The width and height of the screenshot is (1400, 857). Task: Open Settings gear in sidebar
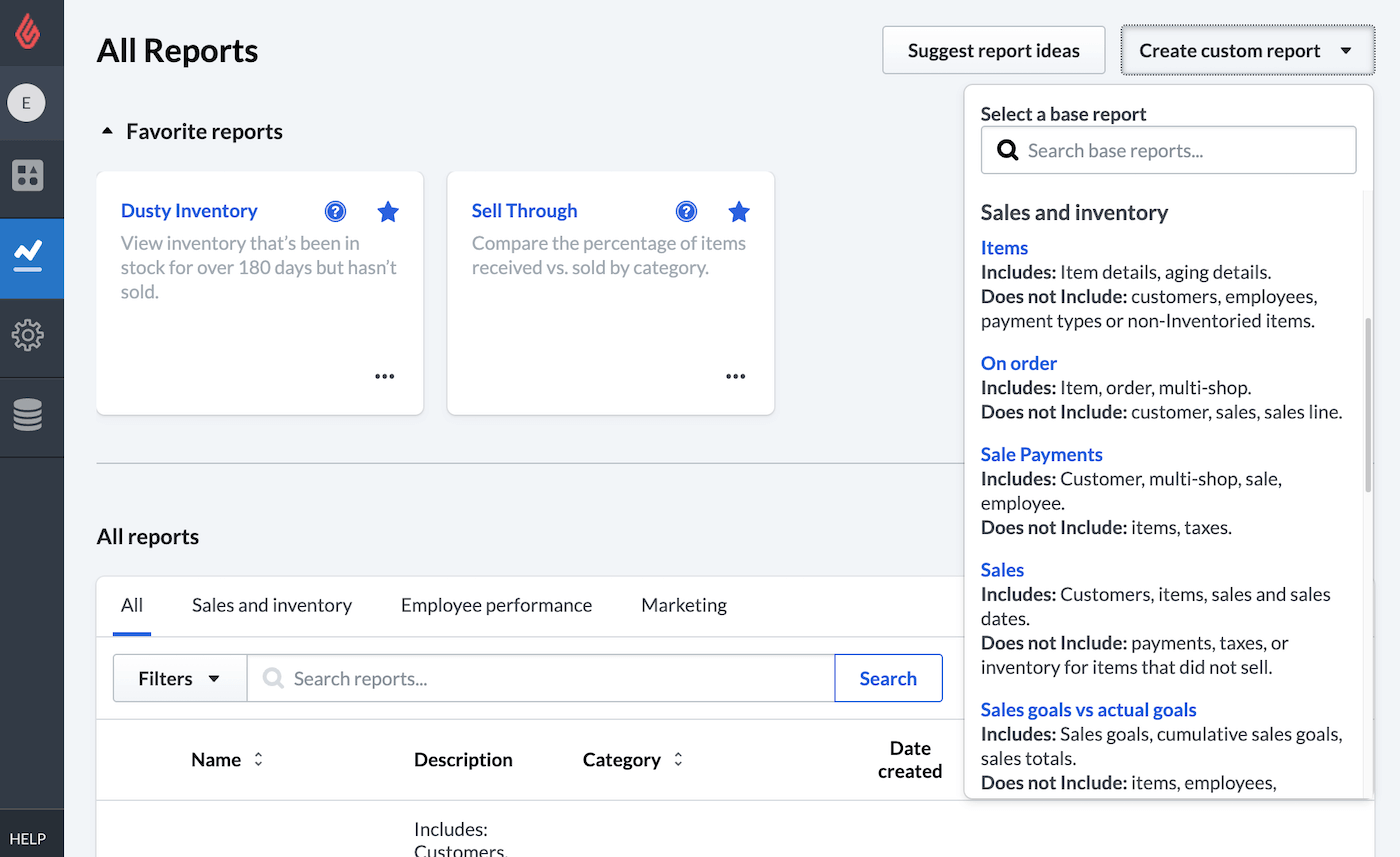click(27, 334)
